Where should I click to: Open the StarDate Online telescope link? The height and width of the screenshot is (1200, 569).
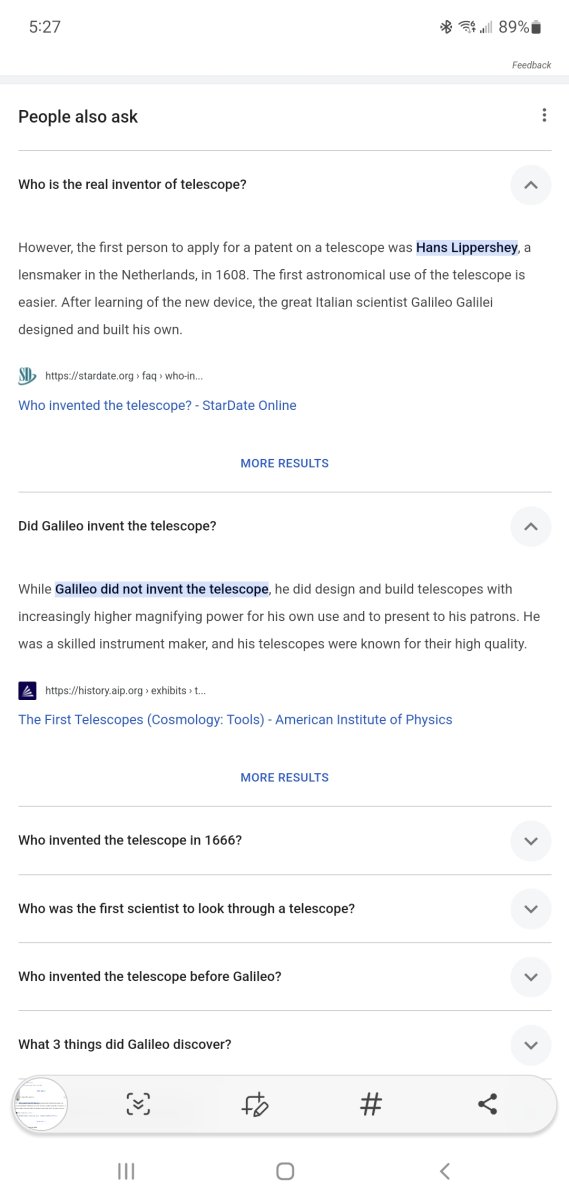[157, 405]
